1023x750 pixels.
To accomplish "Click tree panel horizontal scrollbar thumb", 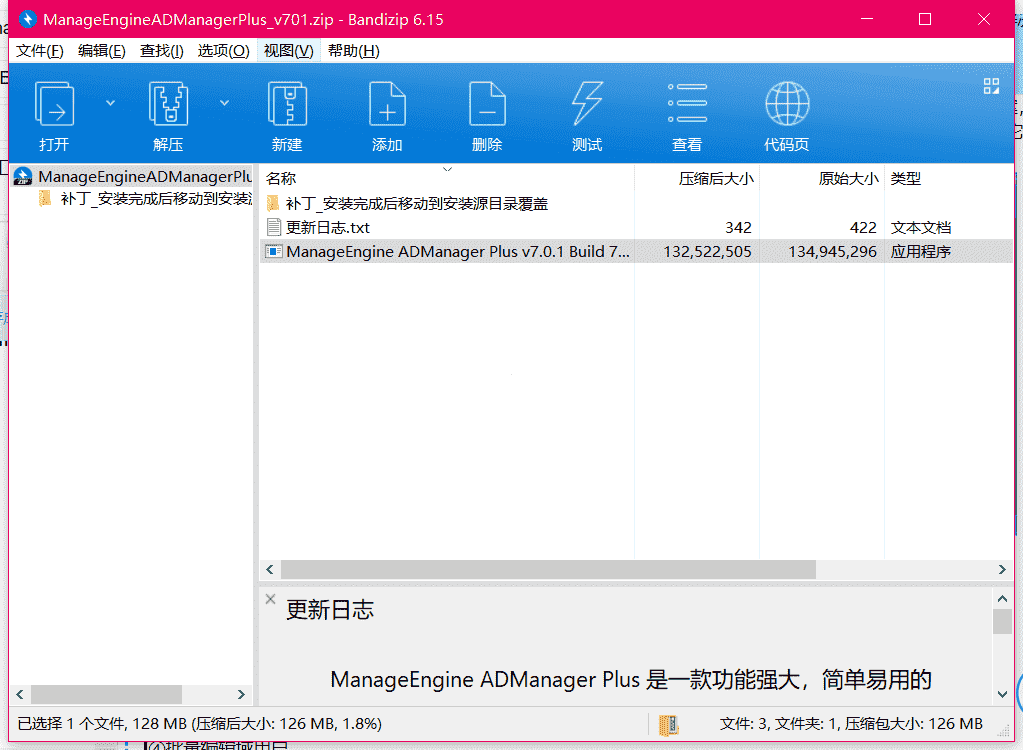I will tap(106, 694).
